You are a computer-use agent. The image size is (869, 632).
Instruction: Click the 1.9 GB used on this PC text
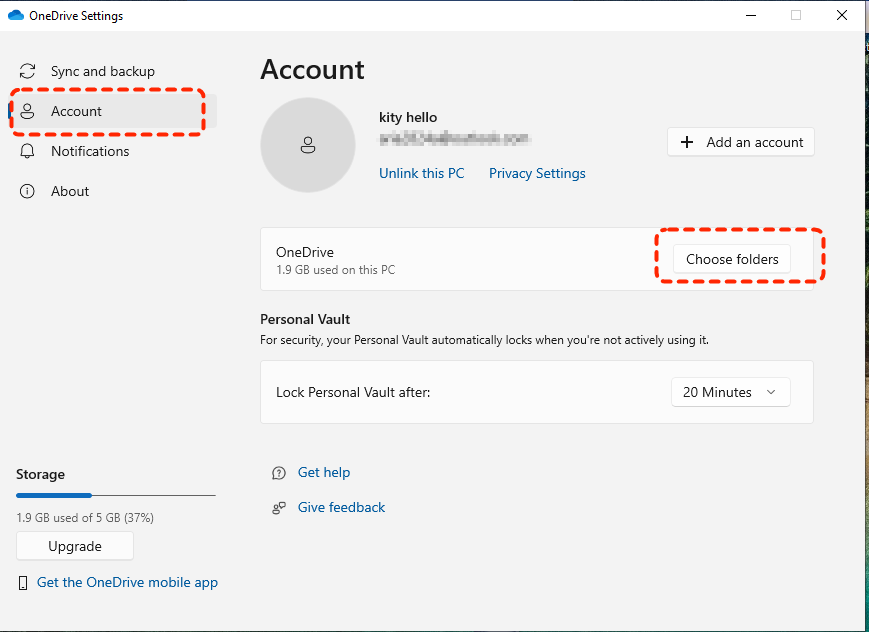(x=335, y=270)
